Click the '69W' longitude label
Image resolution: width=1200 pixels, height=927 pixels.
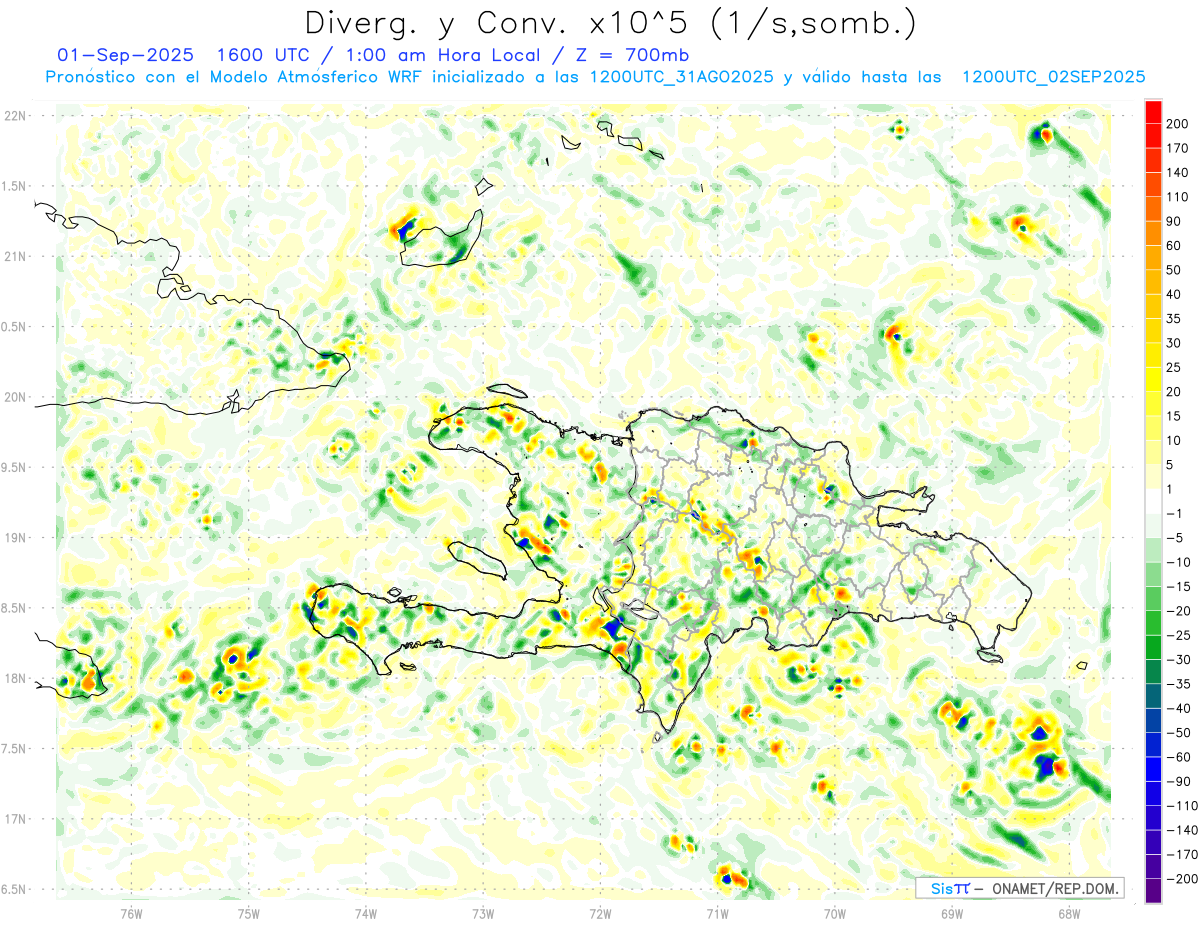click(x=951, y=914)
